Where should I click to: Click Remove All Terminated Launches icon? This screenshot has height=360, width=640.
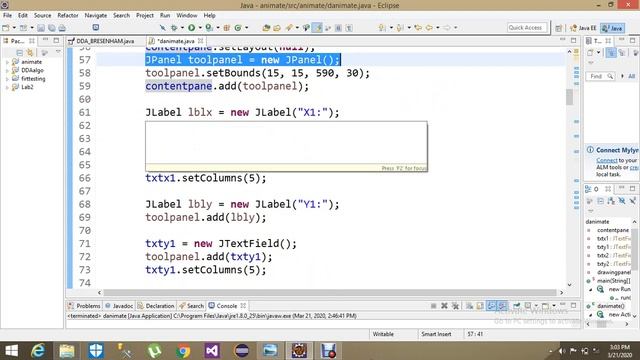(x=455, y=306)
